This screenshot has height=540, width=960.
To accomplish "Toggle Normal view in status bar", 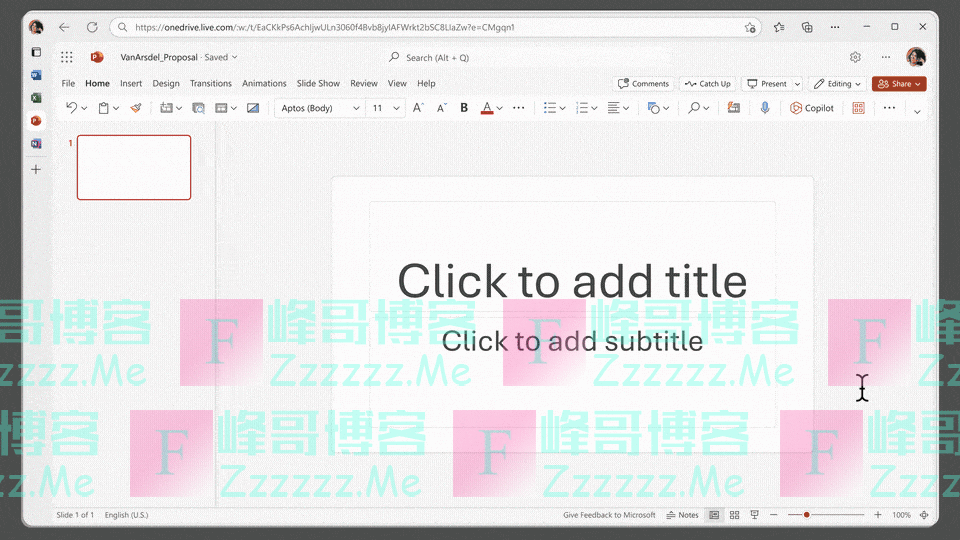I will click(x=714, y=515).
